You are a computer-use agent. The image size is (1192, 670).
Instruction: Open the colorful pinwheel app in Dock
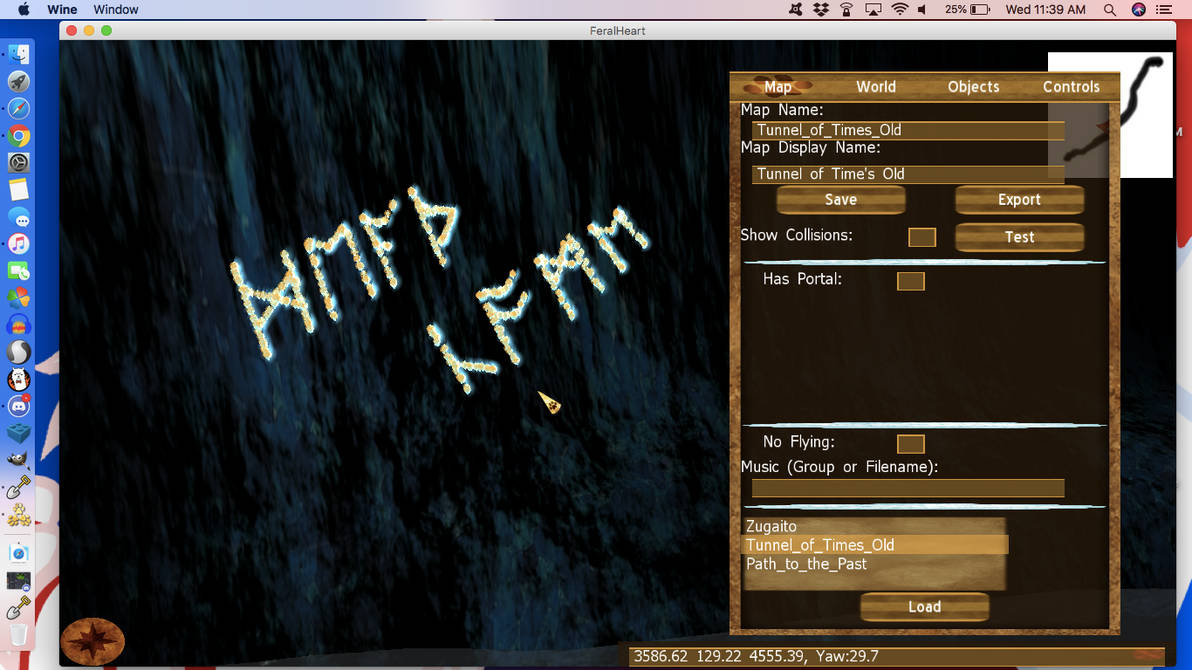[x=19, y=298]
